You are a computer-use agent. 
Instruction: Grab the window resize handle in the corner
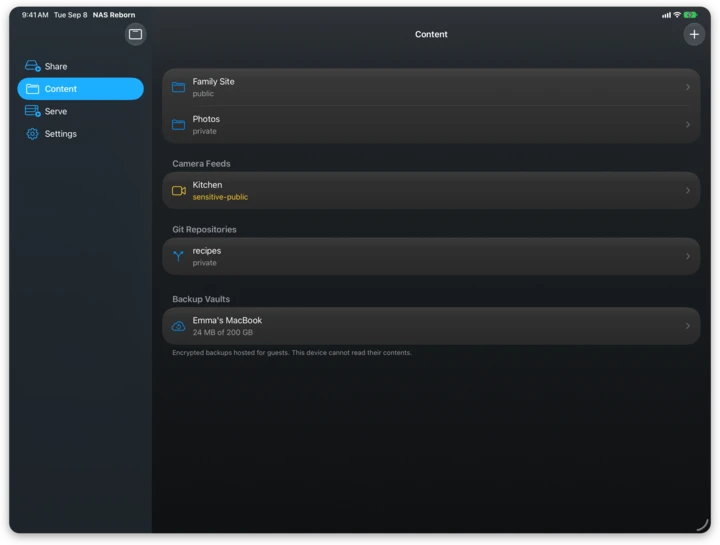pyautogui.click(x=703, y=524)
